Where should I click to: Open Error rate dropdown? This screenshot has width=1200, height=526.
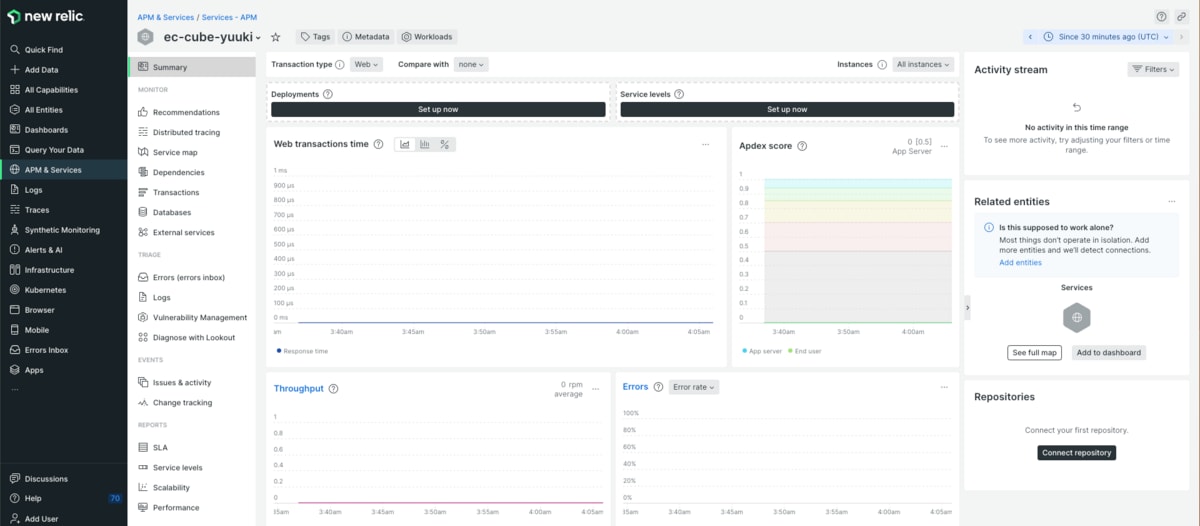click(694, 387)
